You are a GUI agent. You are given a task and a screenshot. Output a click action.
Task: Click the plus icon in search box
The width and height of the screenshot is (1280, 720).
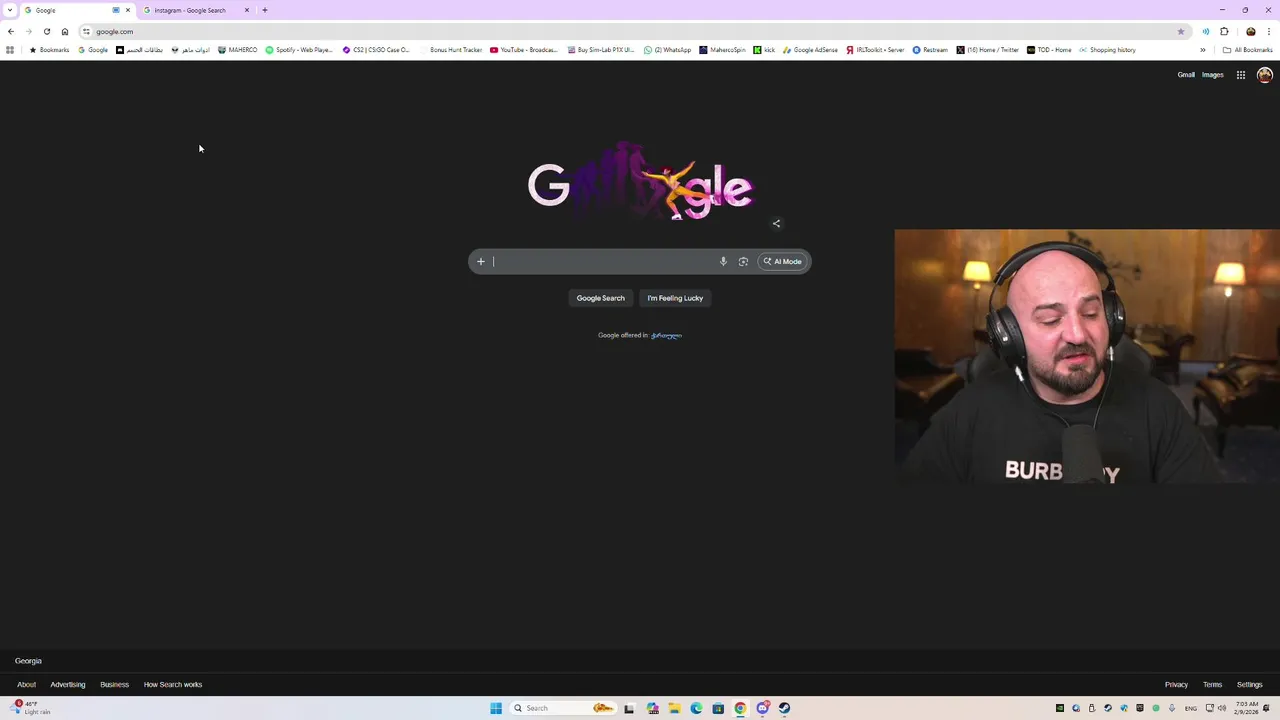(481, 262)
